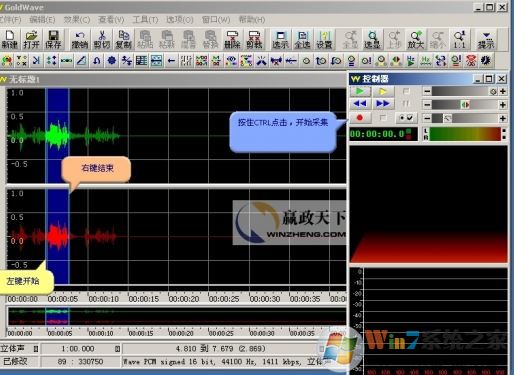Click the 复制 copy toolbar icon
Screen dimensions: 514x375
124,39
